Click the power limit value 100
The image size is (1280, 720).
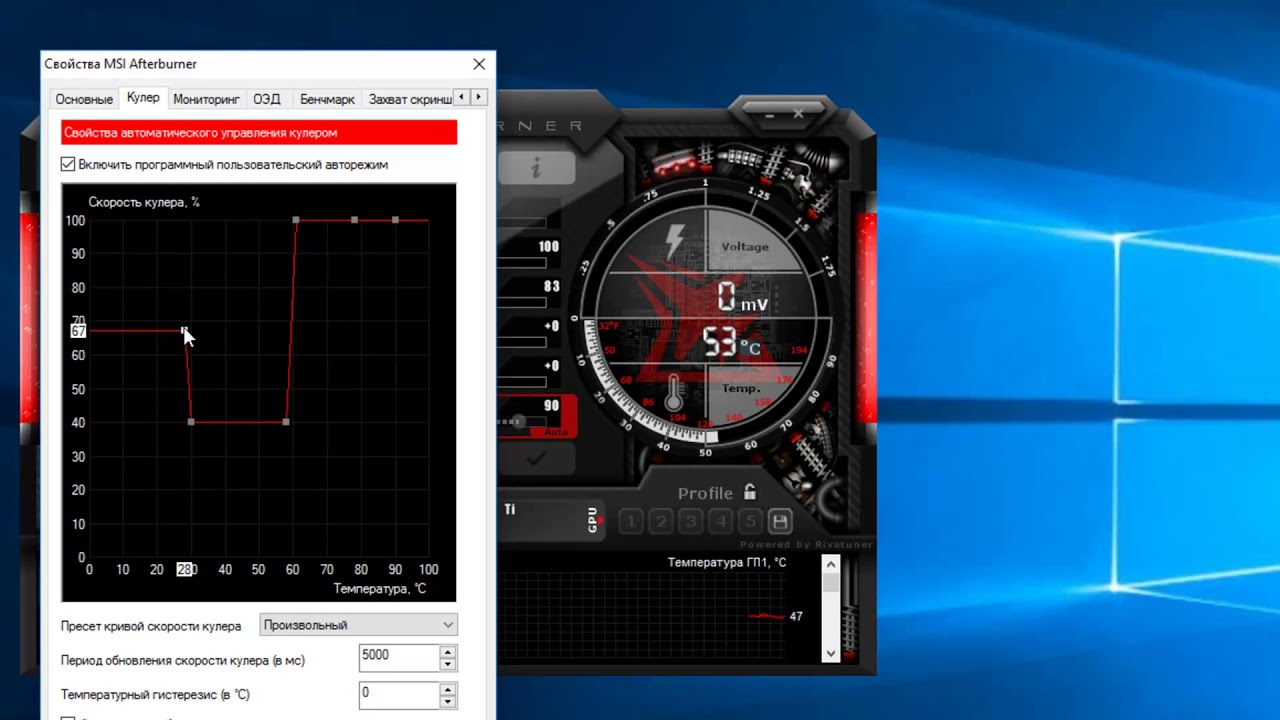pyautogui.click(x=549, y=247)
